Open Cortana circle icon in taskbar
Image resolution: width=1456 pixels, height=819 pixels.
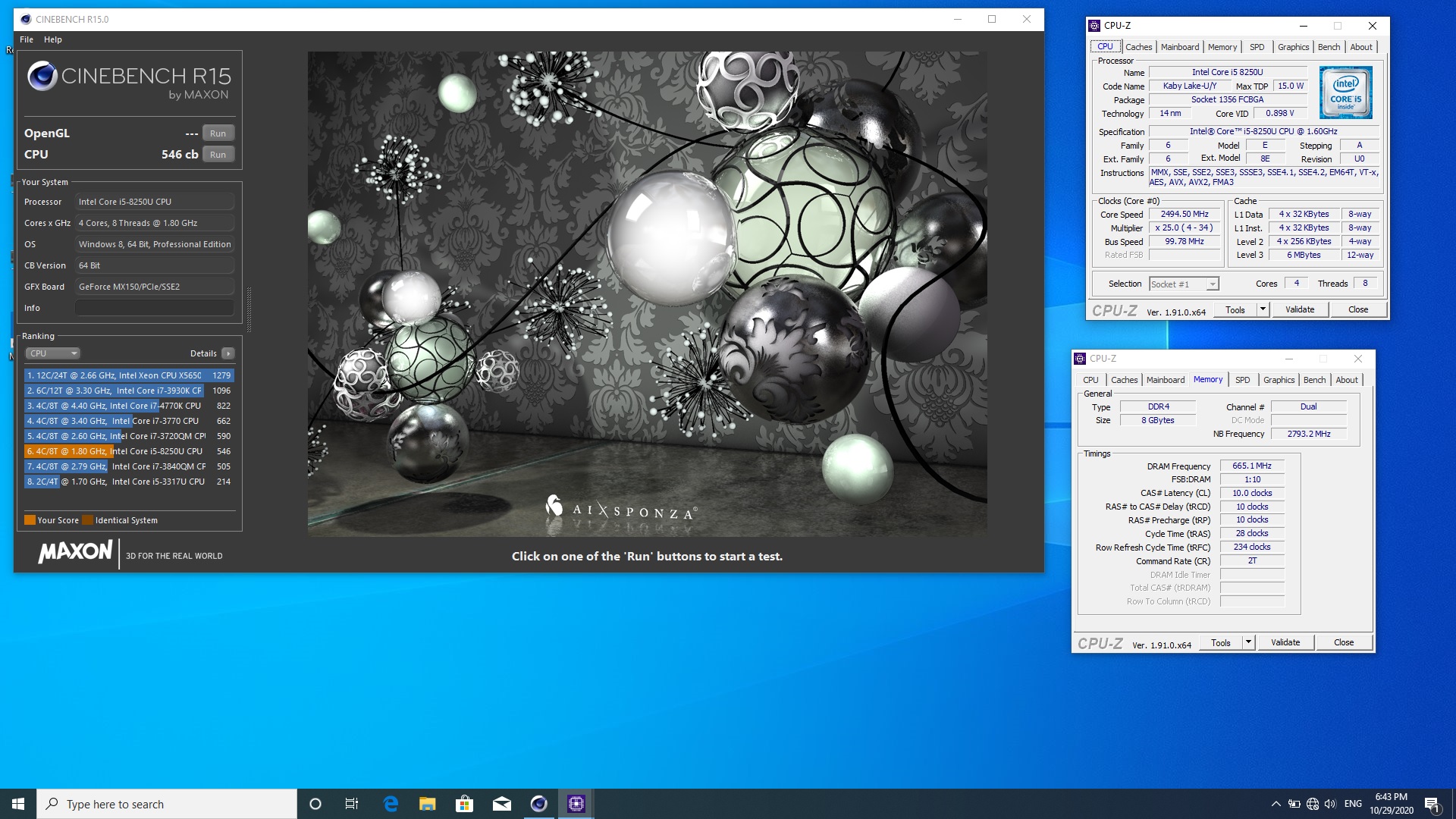tap(315, 804)
